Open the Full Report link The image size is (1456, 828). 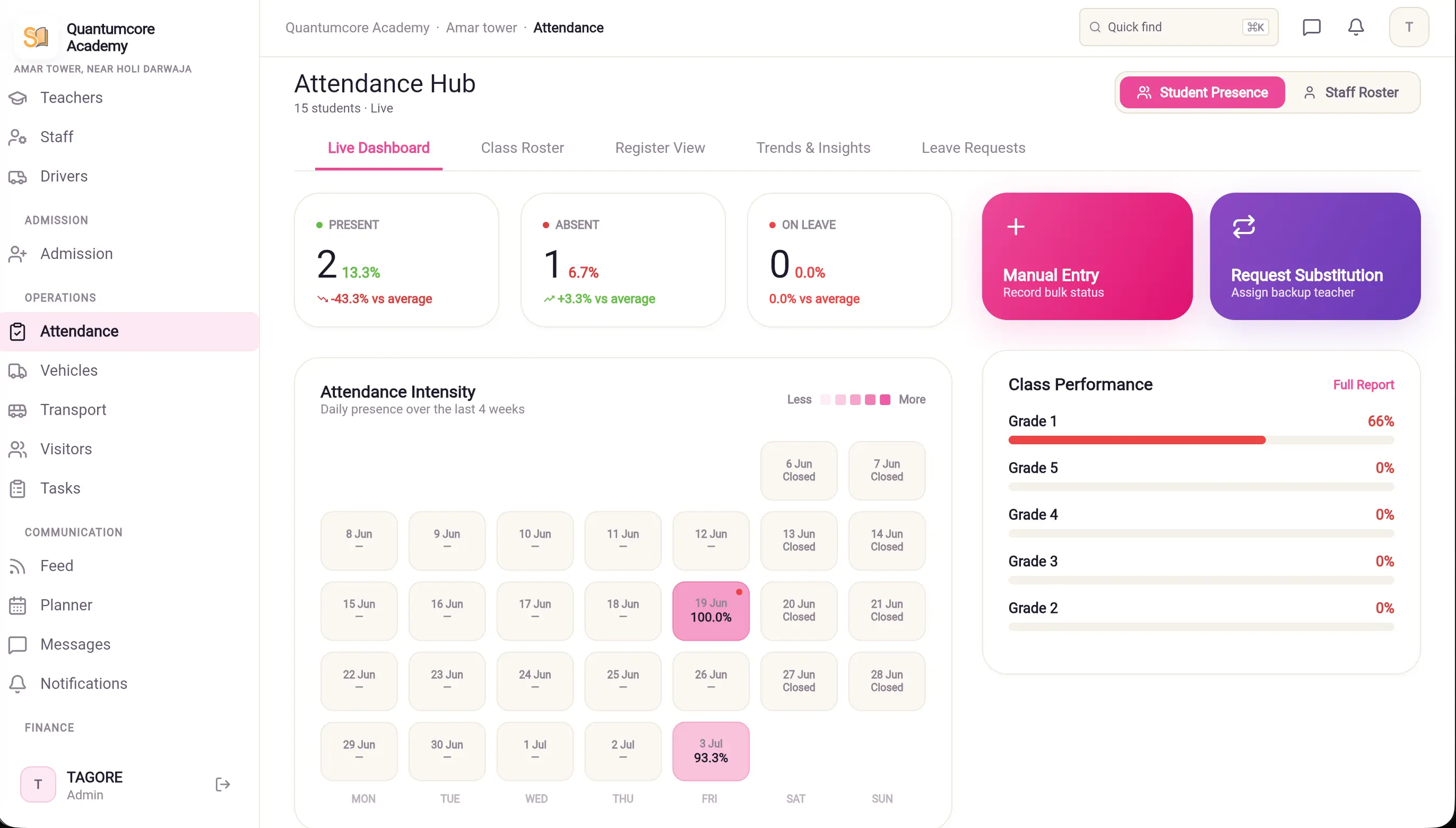click(1363, 384)
